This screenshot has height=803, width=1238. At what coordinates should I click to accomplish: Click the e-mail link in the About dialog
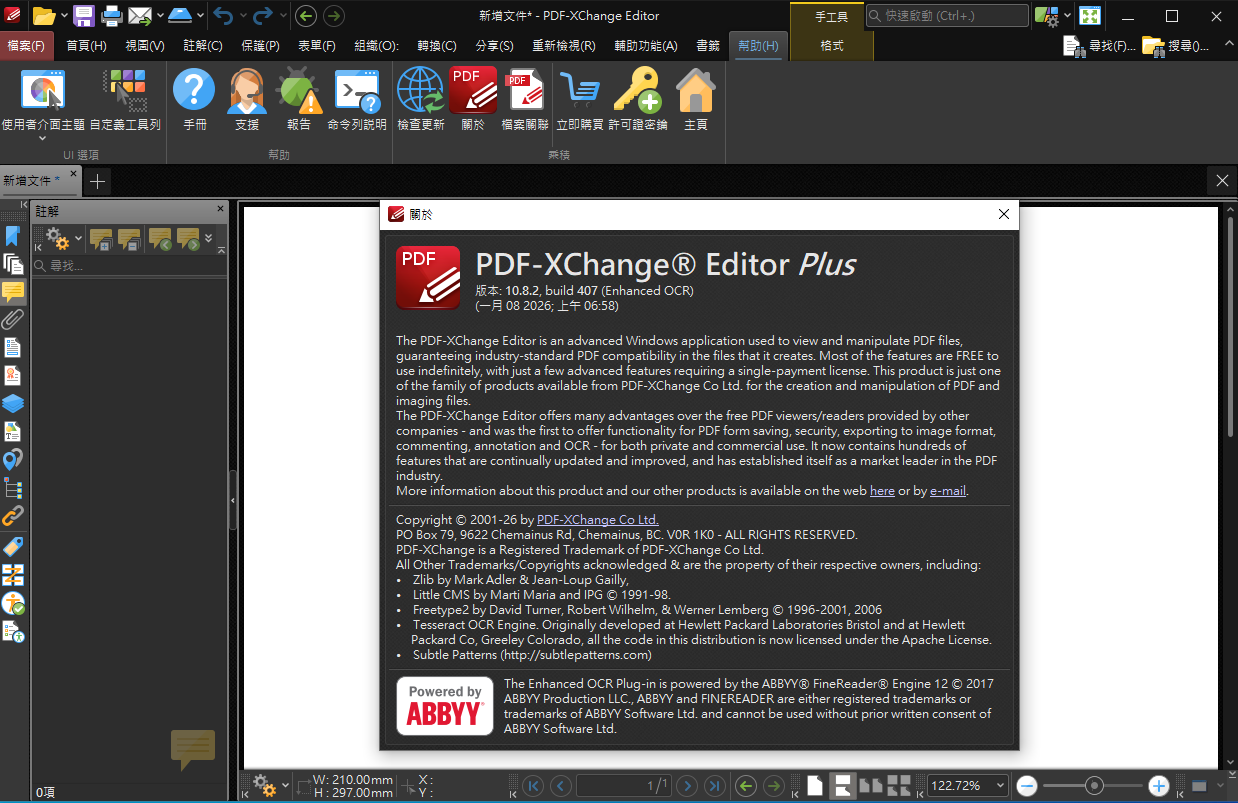click(x=947, y=491)
